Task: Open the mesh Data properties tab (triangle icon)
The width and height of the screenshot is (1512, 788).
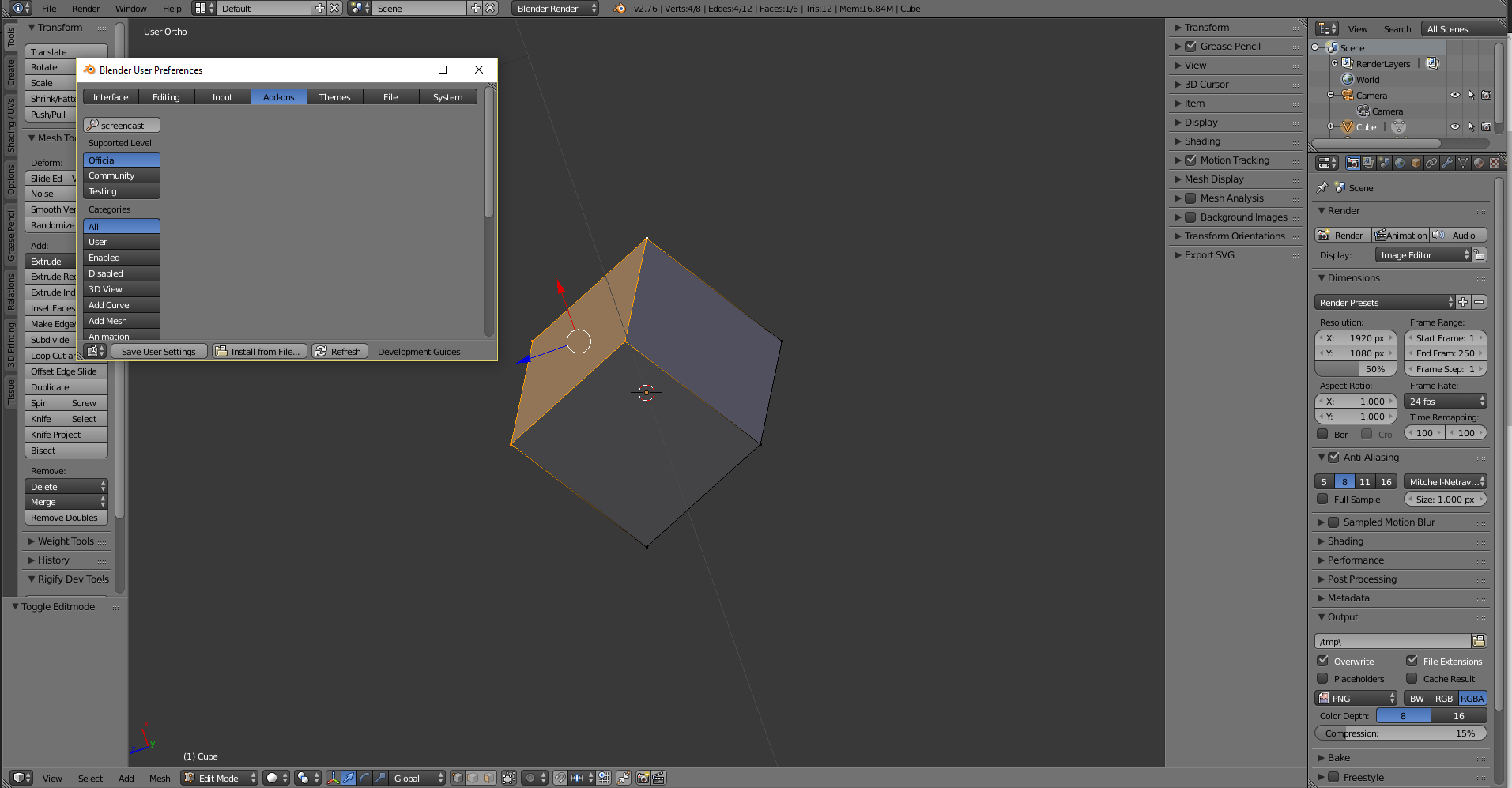Action: (x=1463, y=163)
